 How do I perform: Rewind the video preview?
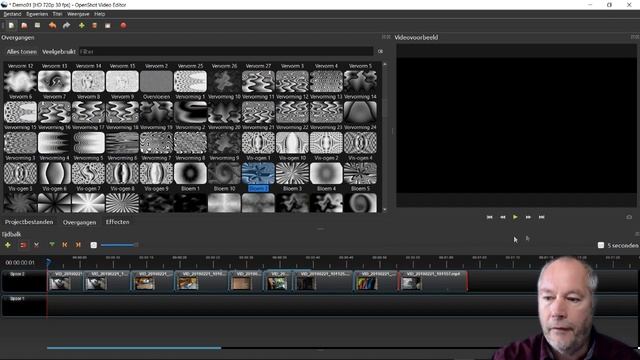502,217
